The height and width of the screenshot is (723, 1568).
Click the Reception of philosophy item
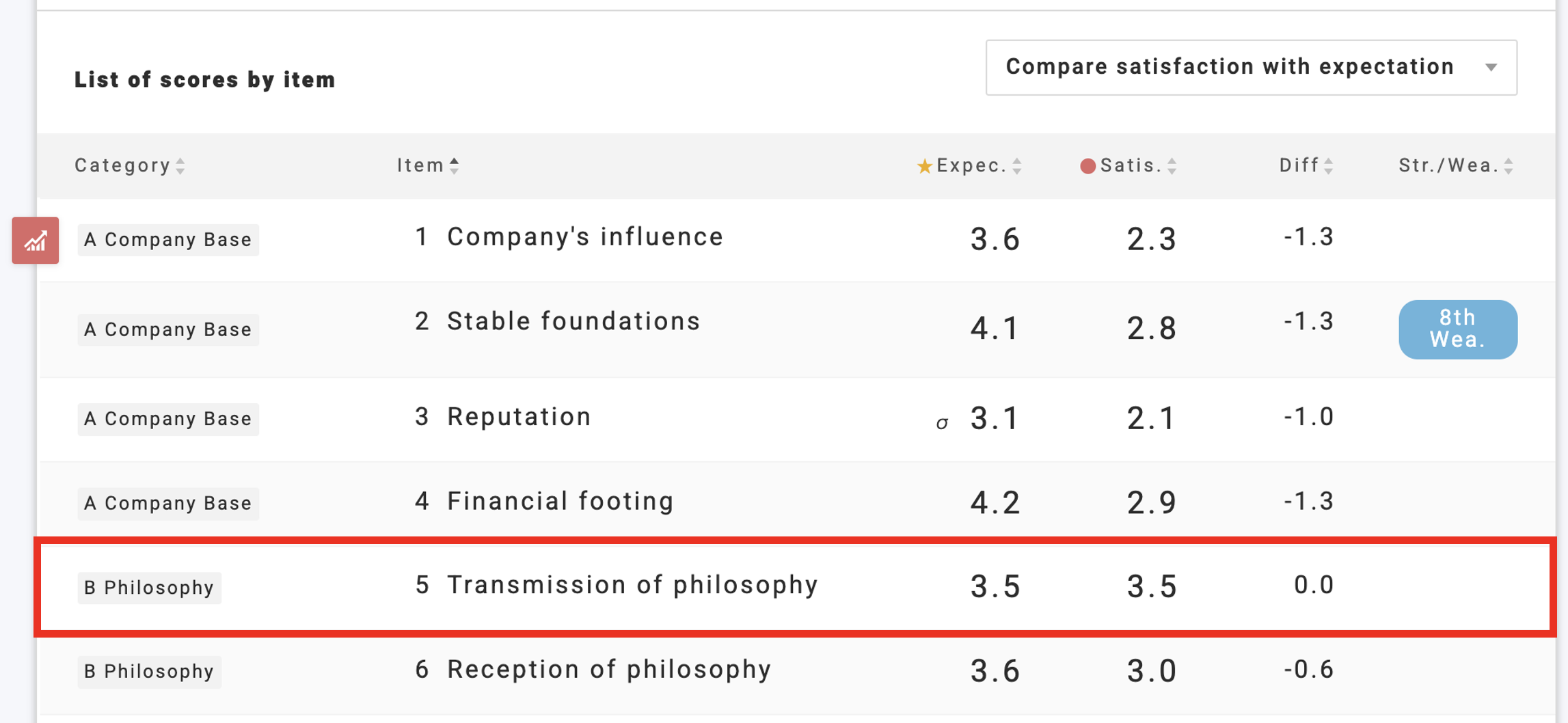click(609, 670)
